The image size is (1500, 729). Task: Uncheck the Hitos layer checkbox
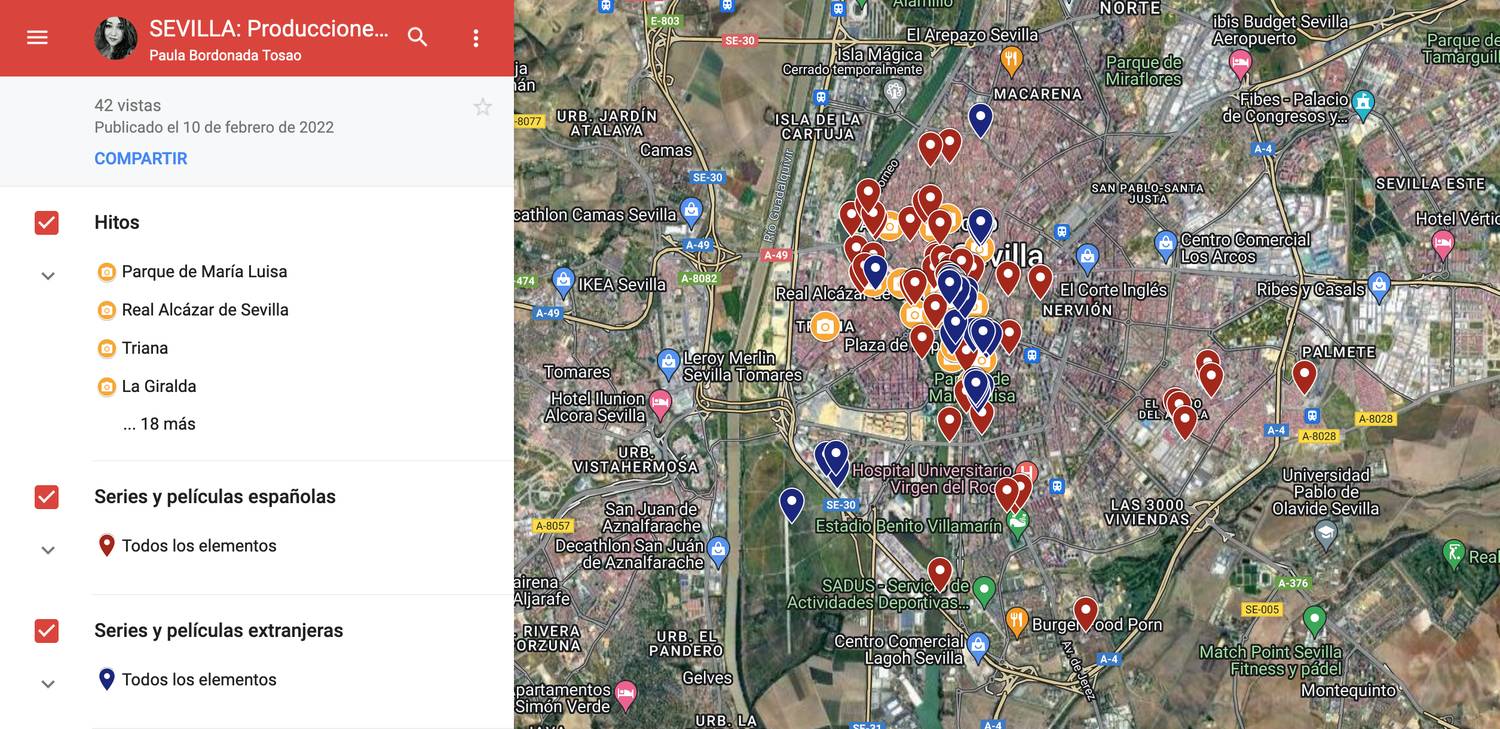[x=47, y=222]
